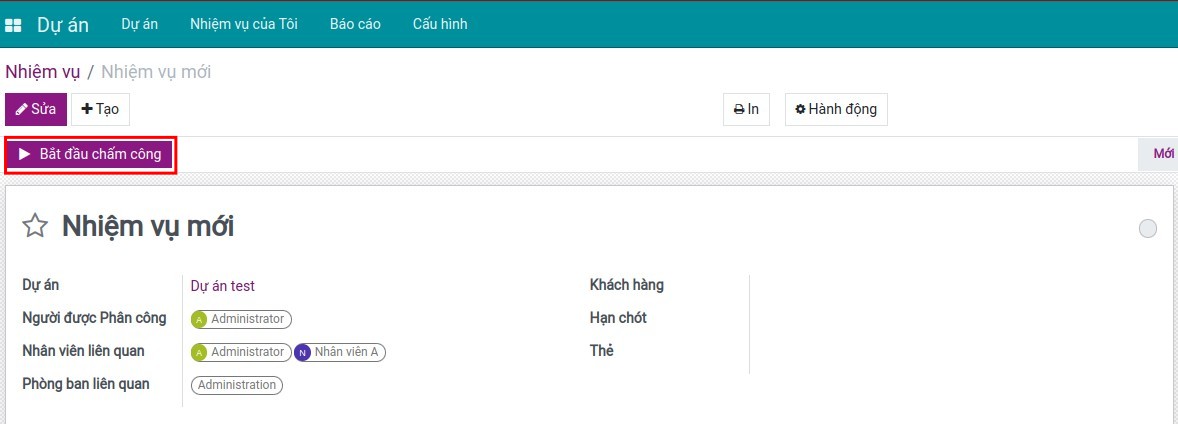Screen dimensions: 1178x424
Task: Click the Administration department tag
Action: click(x=237, y=385)
